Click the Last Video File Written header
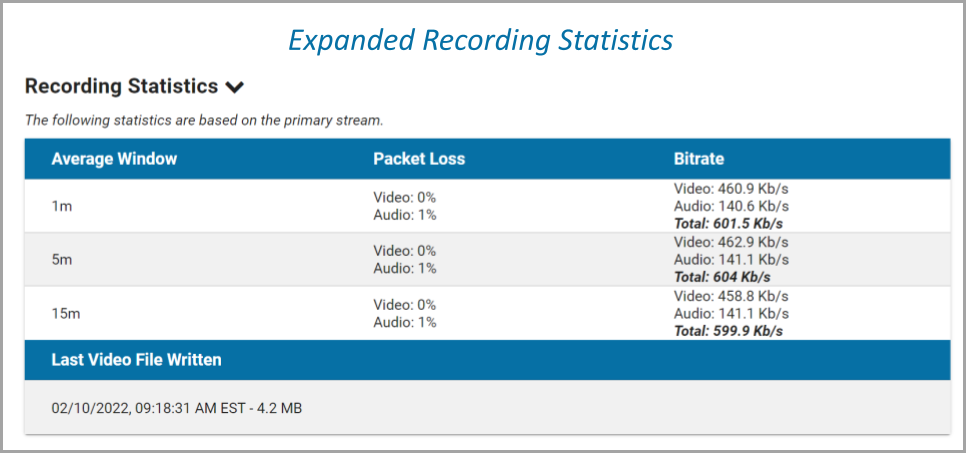 point(136,360)
